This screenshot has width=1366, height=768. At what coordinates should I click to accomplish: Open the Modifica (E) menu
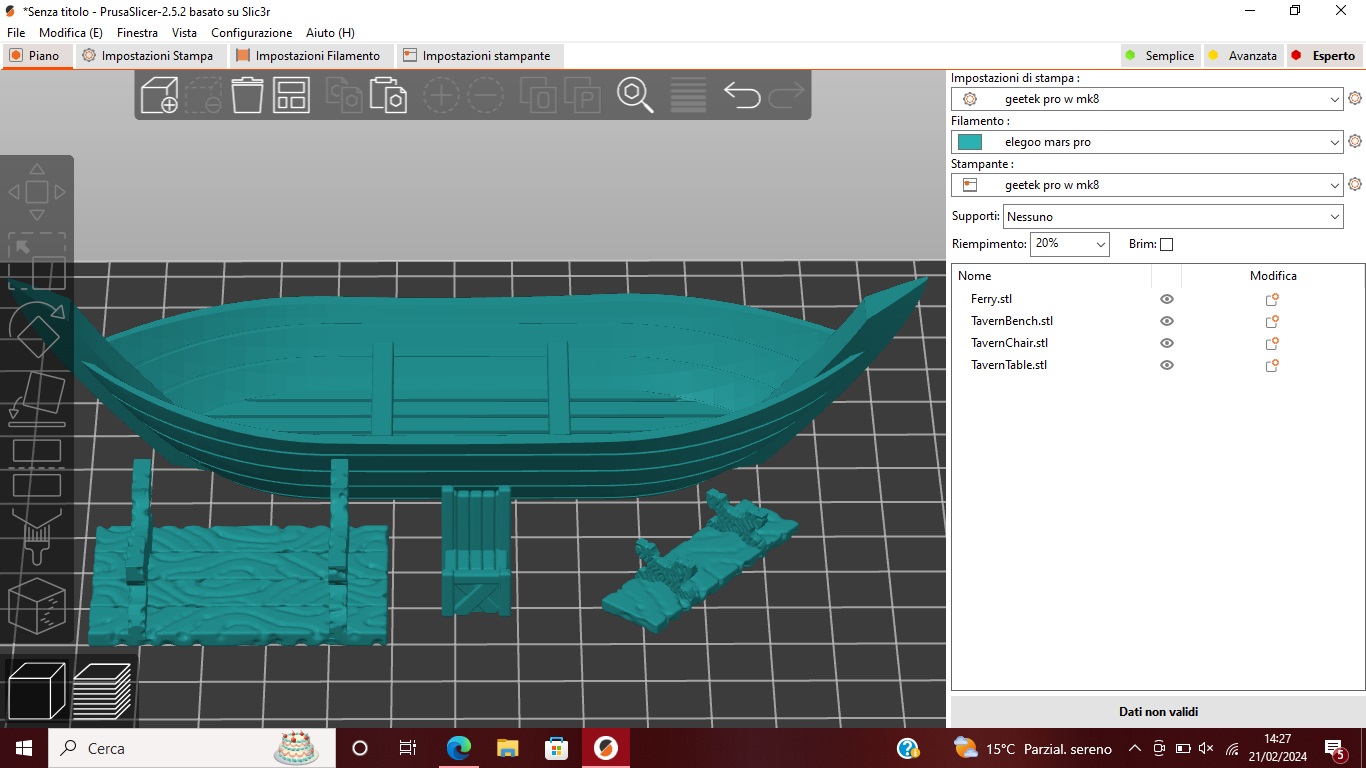pyautogui.click(x=71, y=33)
